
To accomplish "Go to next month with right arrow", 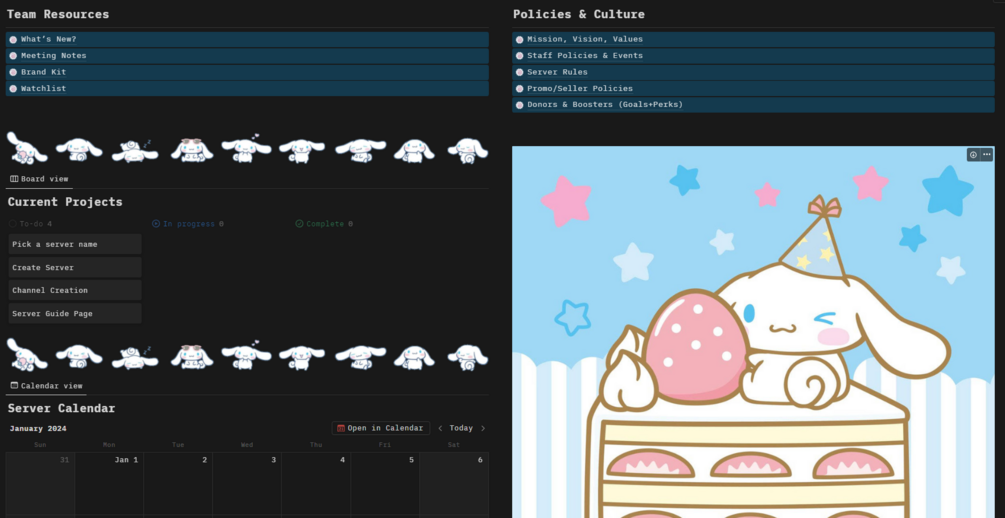I will tap(483, 428).
